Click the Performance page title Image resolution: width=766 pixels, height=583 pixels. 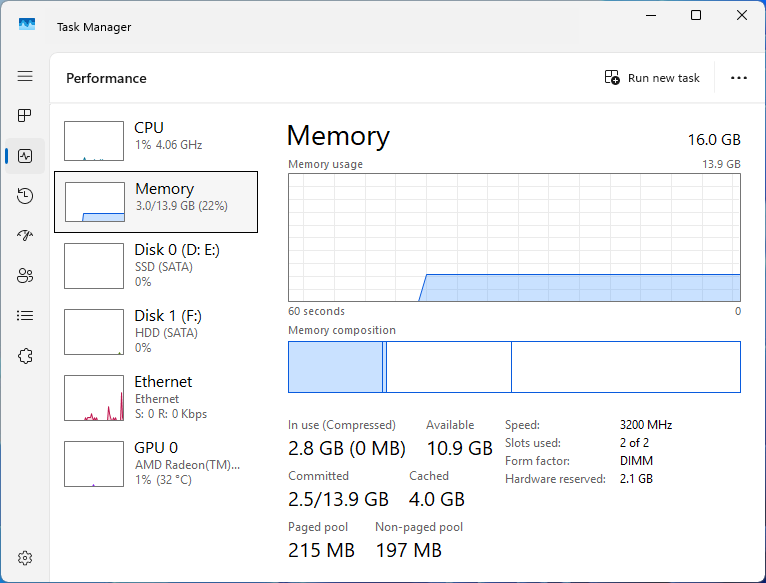106,78
